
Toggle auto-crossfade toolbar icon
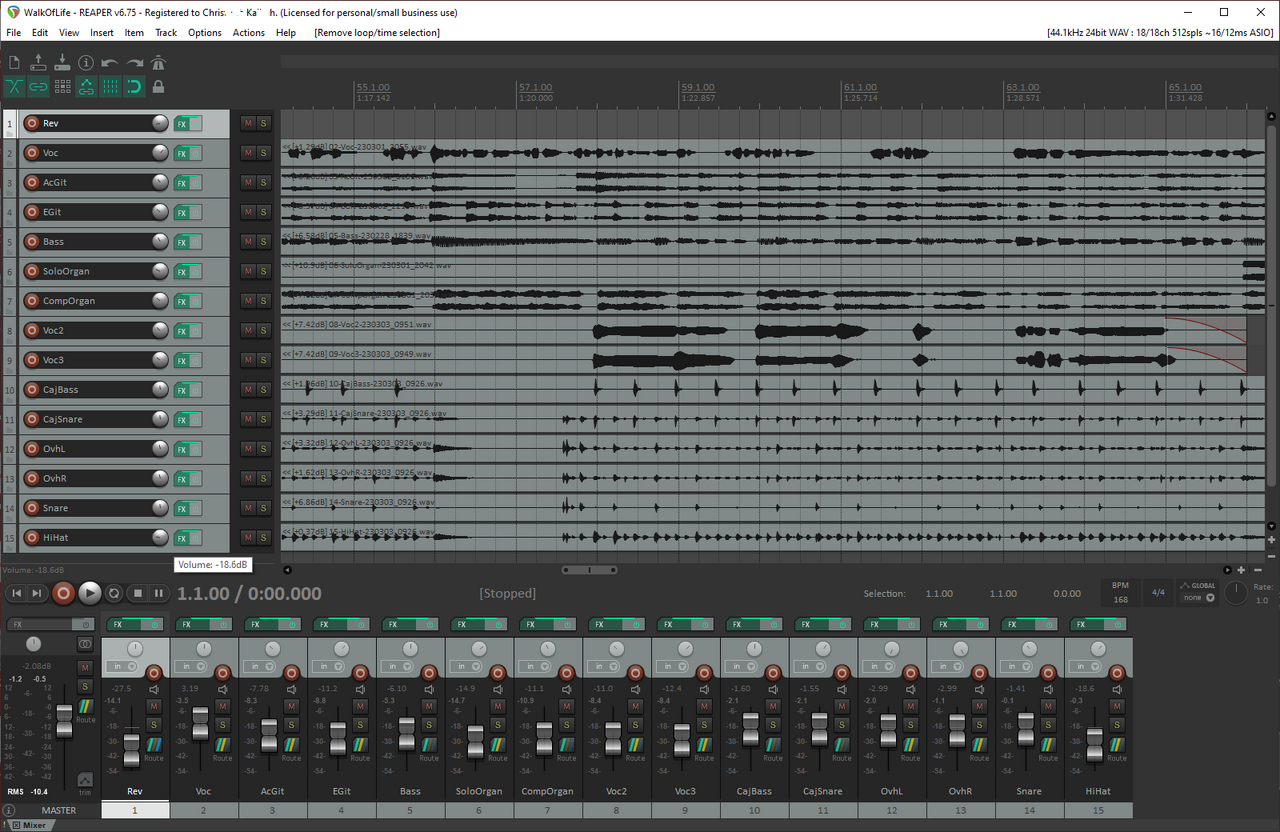click(x=14, y=87)
